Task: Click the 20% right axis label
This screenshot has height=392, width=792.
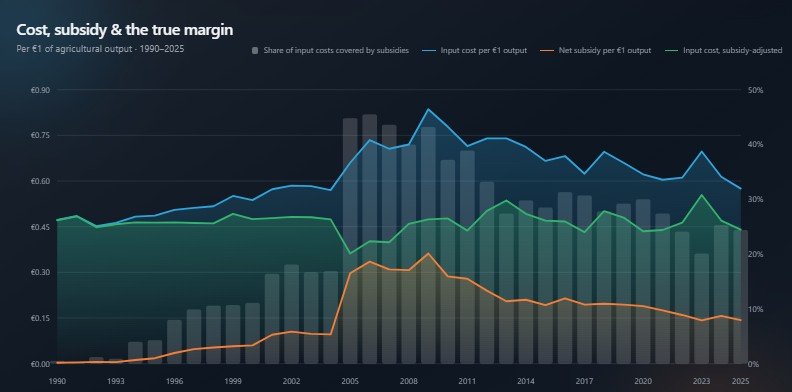Action: point(756,254)
